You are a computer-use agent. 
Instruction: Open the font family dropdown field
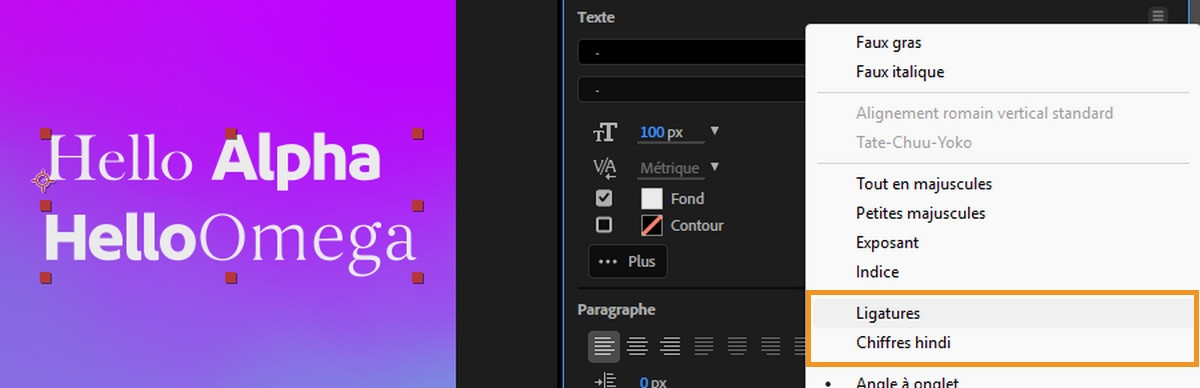tap(692, 52)
